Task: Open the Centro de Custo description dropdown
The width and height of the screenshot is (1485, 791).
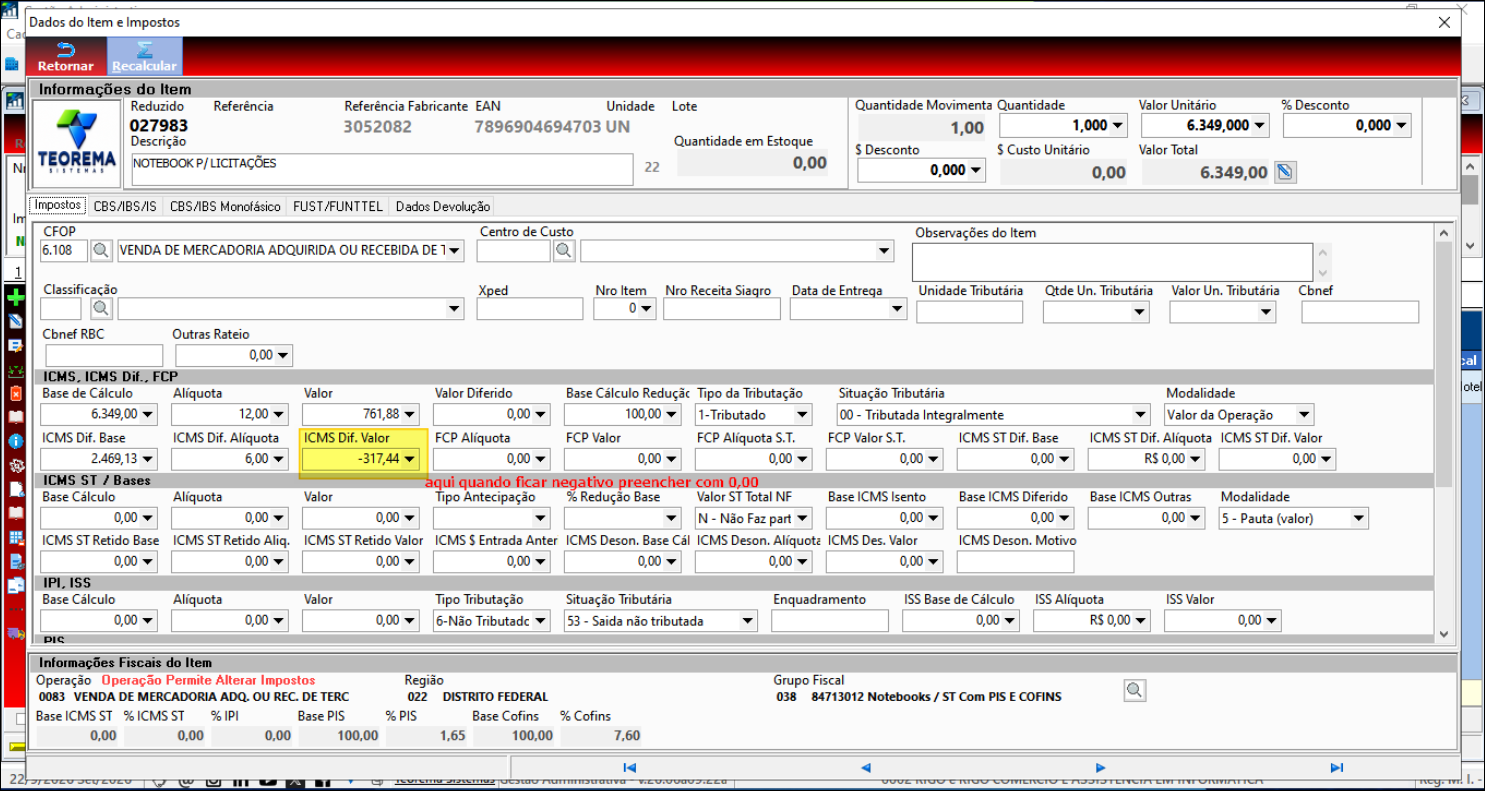Action: 884,251
